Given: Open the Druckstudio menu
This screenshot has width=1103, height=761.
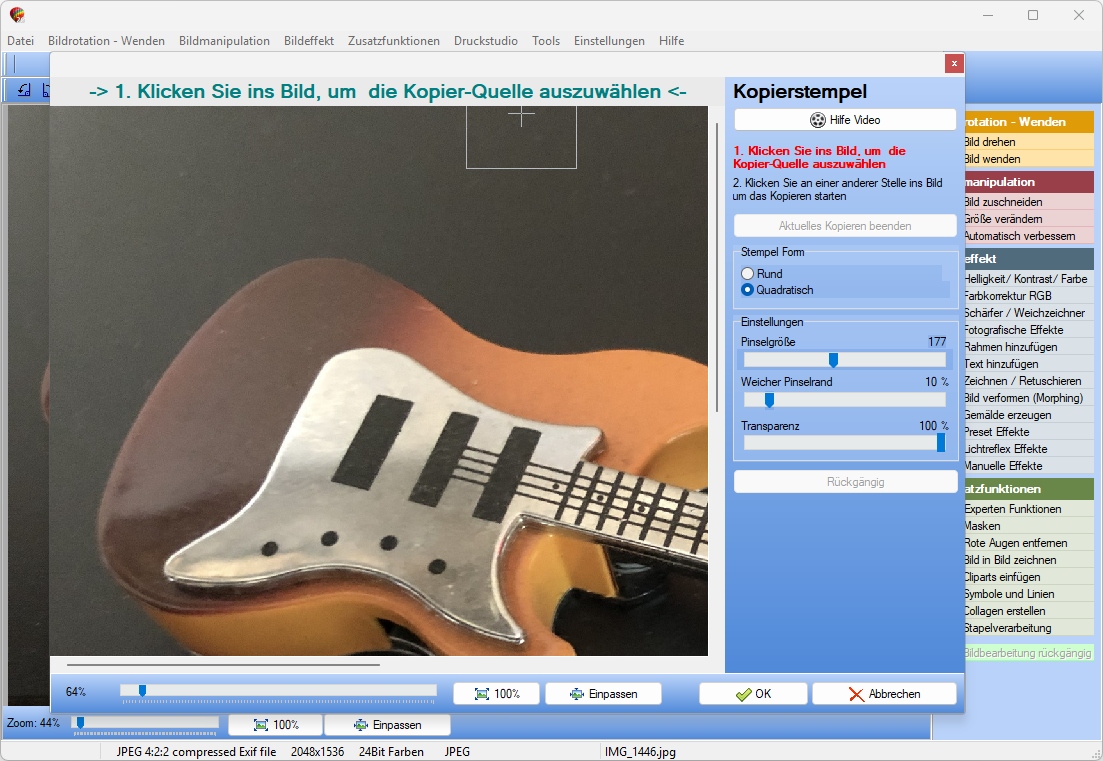Looking at the screenshot, I should 486,41.
